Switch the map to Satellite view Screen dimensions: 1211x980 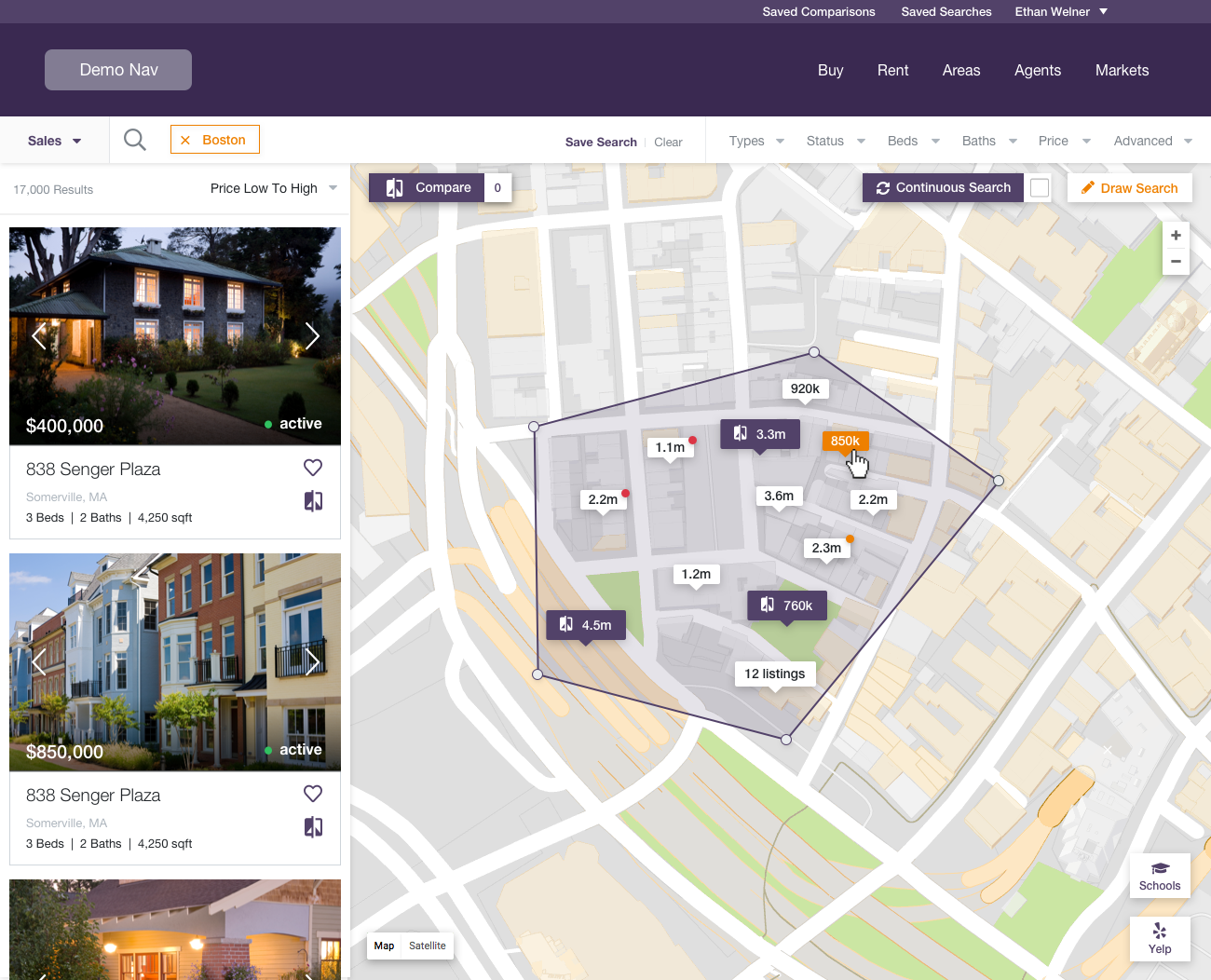(x=427, y=946)
